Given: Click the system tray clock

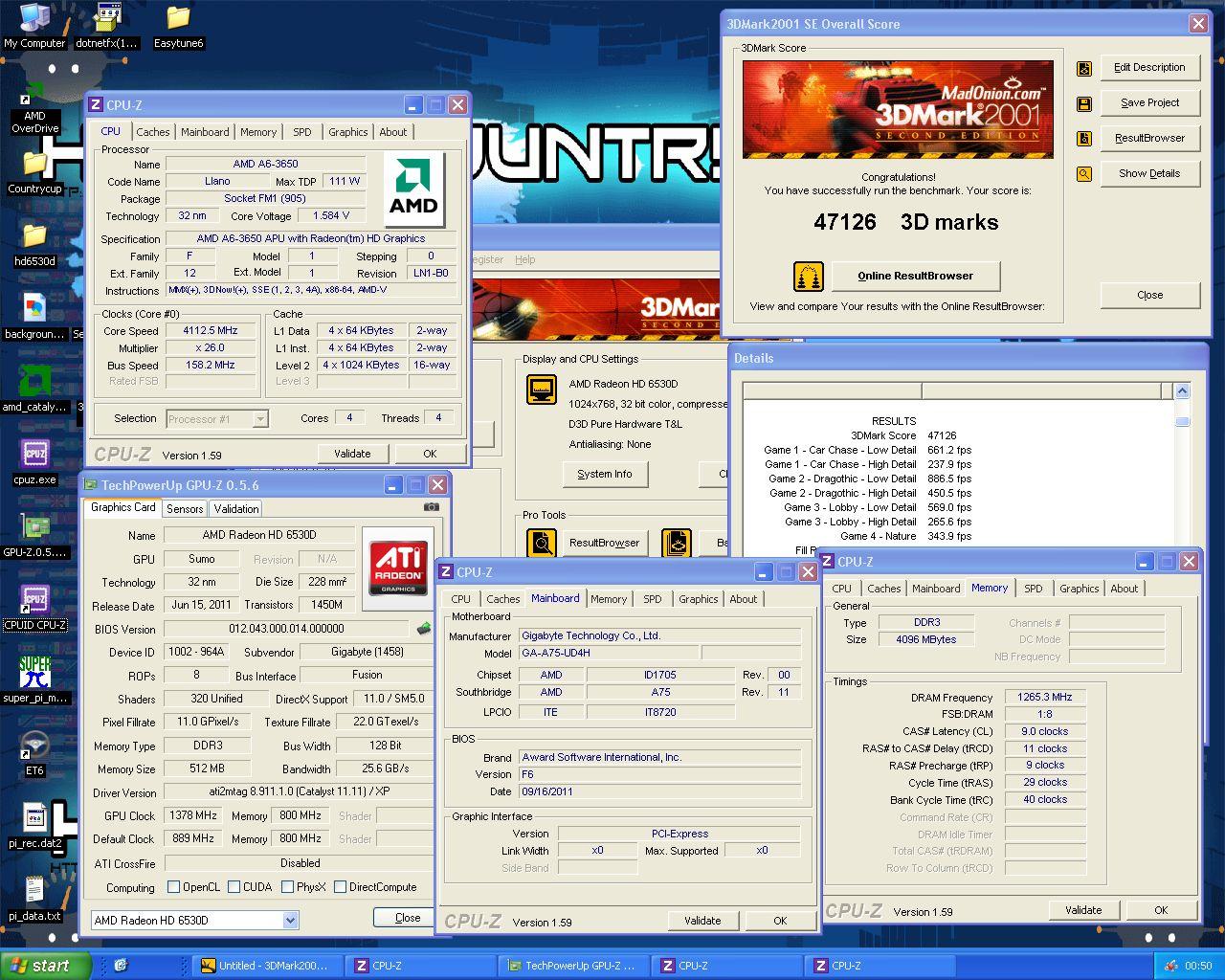Looking at the screenshot, I should coord(1198,966).
